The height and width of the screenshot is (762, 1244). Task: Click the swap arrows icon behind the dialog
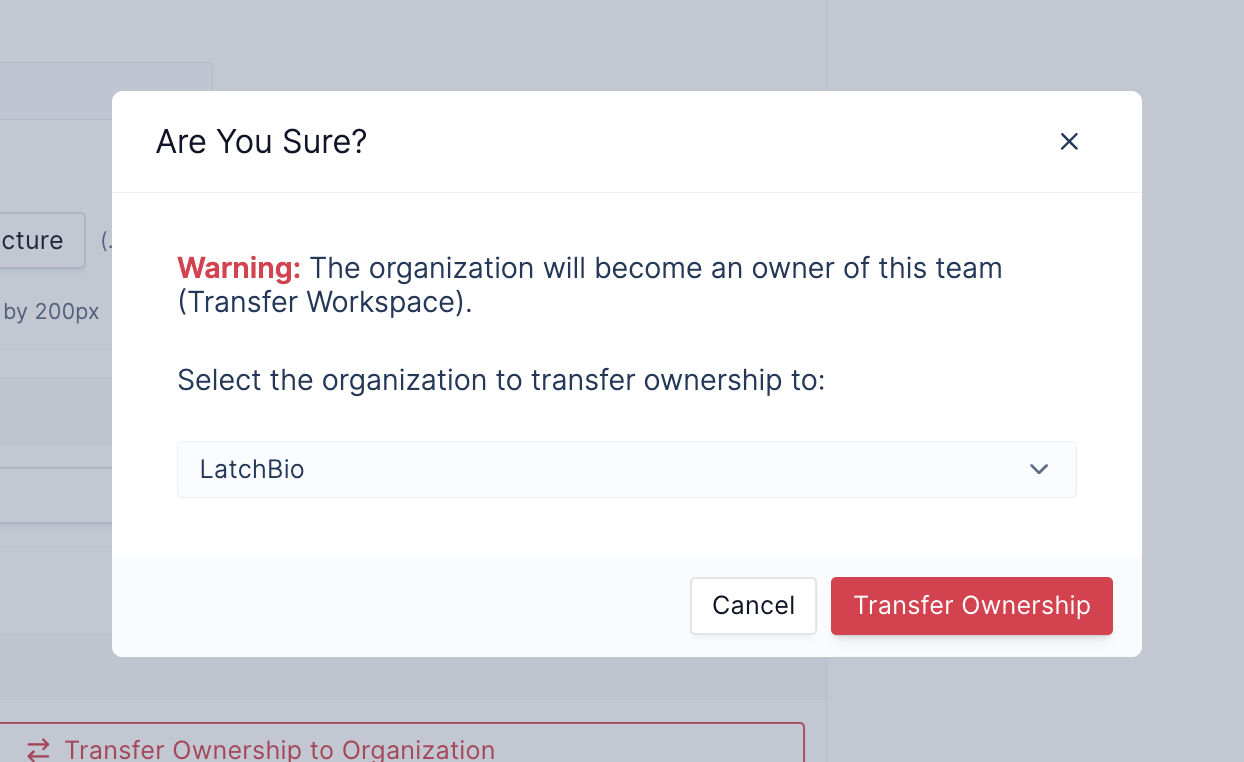38,750
